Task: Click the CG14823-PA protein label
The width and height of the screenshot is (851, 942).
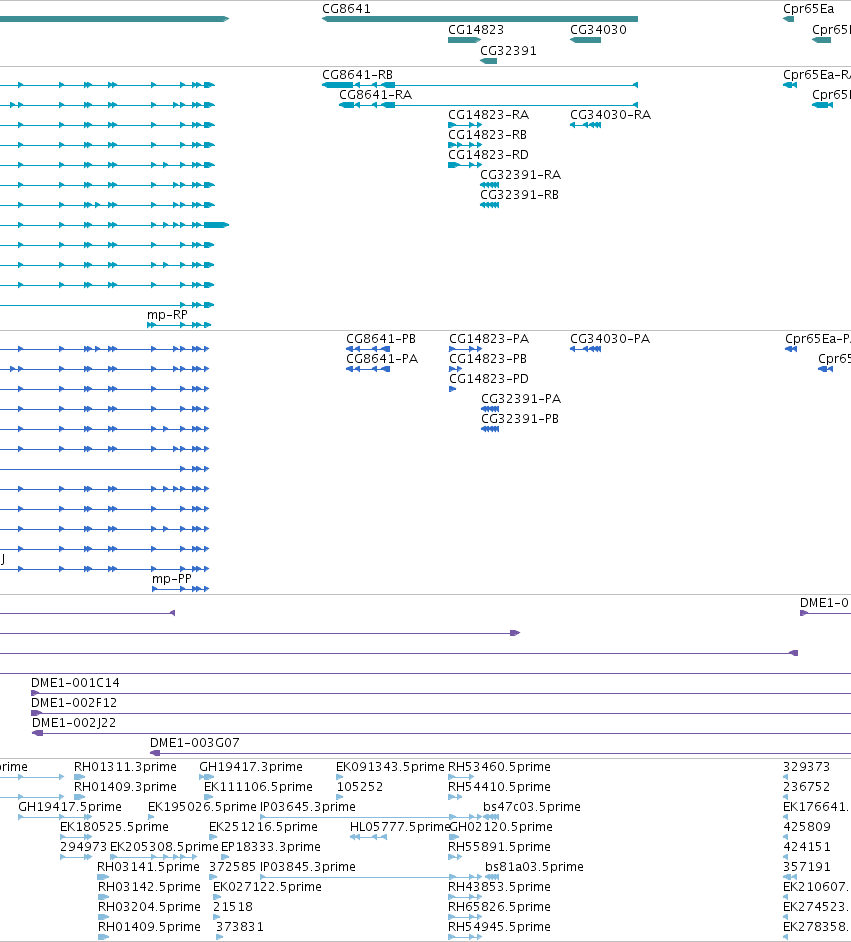Action: click(489, 339)
